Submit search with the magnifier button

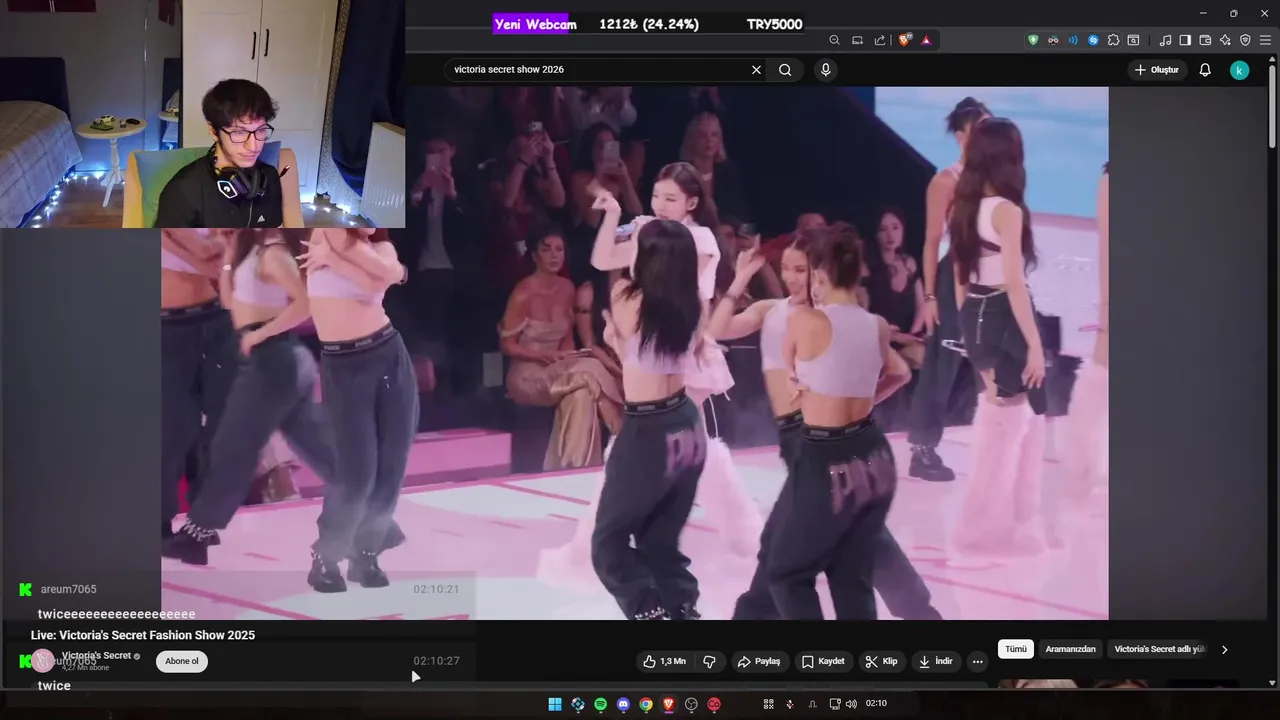[785, 70]
